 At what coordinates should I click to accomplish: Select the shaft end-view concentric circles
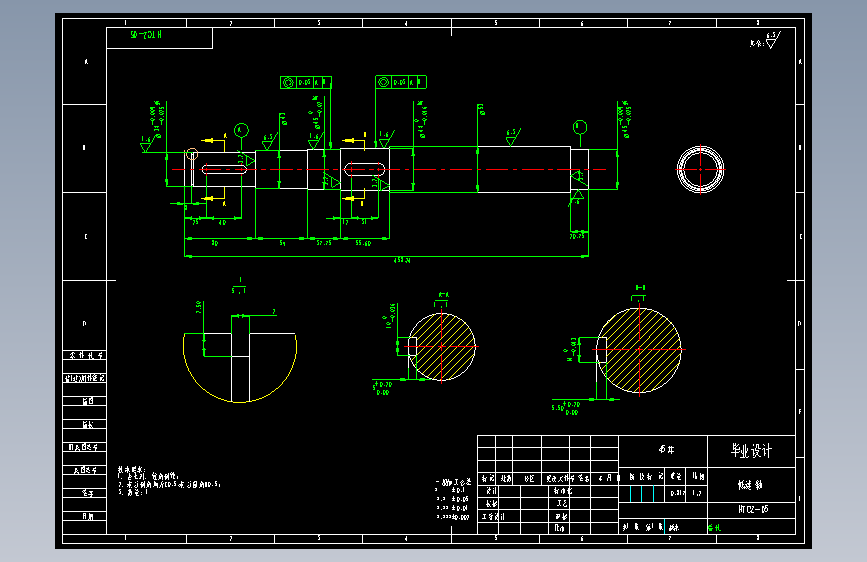coord(701,169)
